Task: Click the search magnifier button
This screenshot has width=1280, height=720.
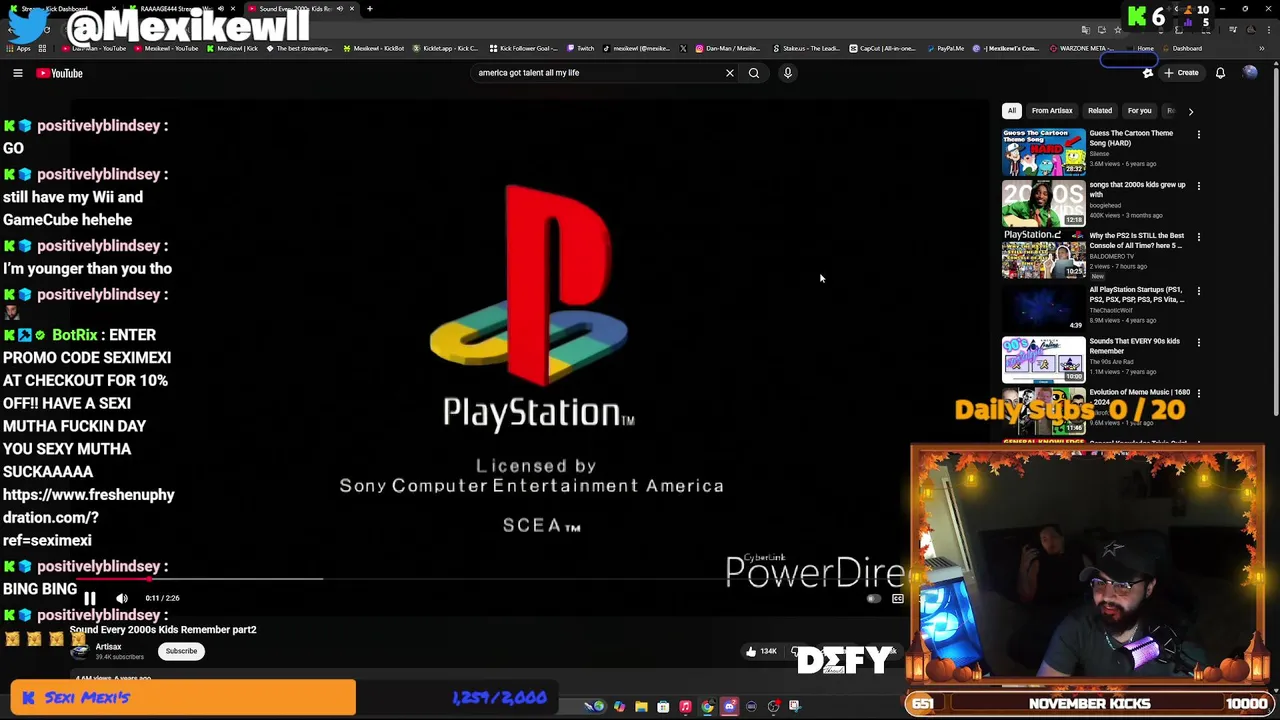Action: (754, 73)
